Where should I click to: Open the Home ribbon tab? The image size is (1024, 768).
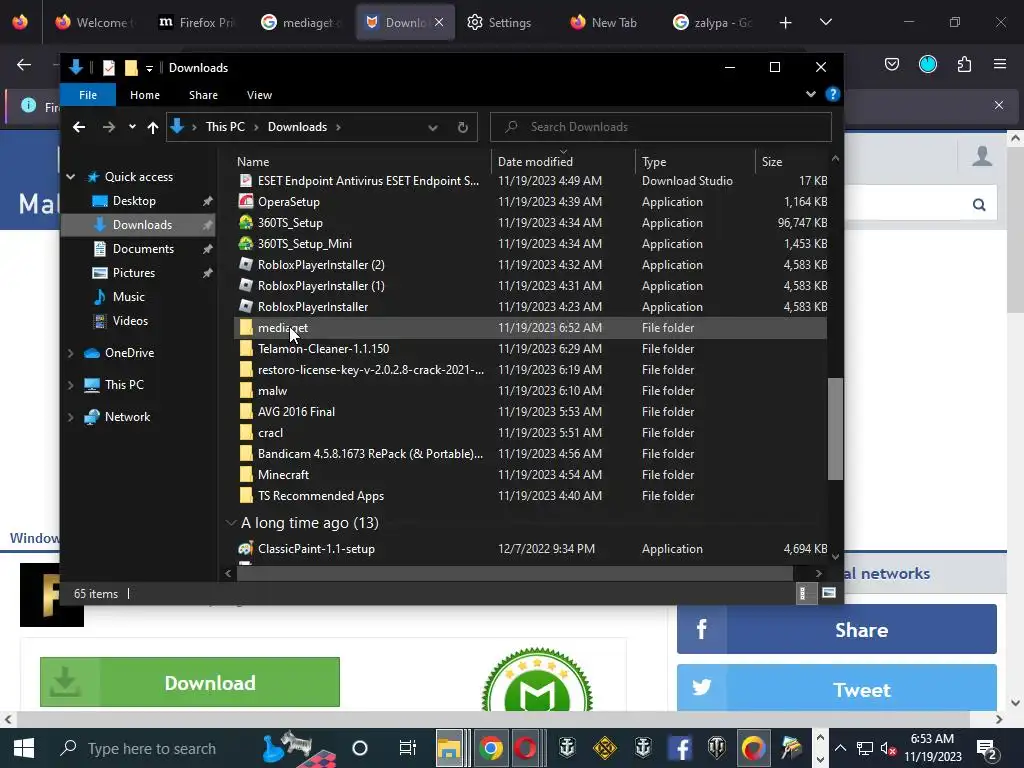point(144,95)
